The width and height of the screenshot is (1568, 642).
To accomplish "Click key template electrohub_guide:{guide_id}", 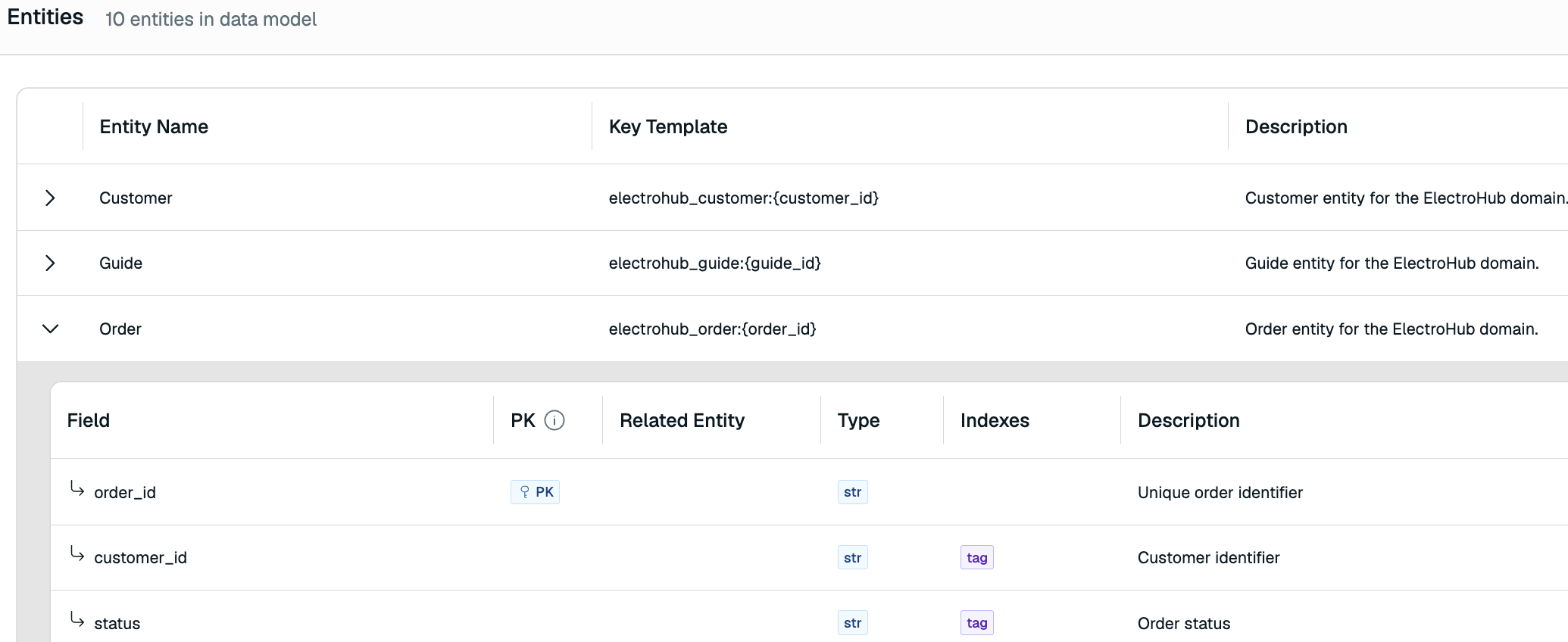I will pyautogui.click(x=715, y=263).
